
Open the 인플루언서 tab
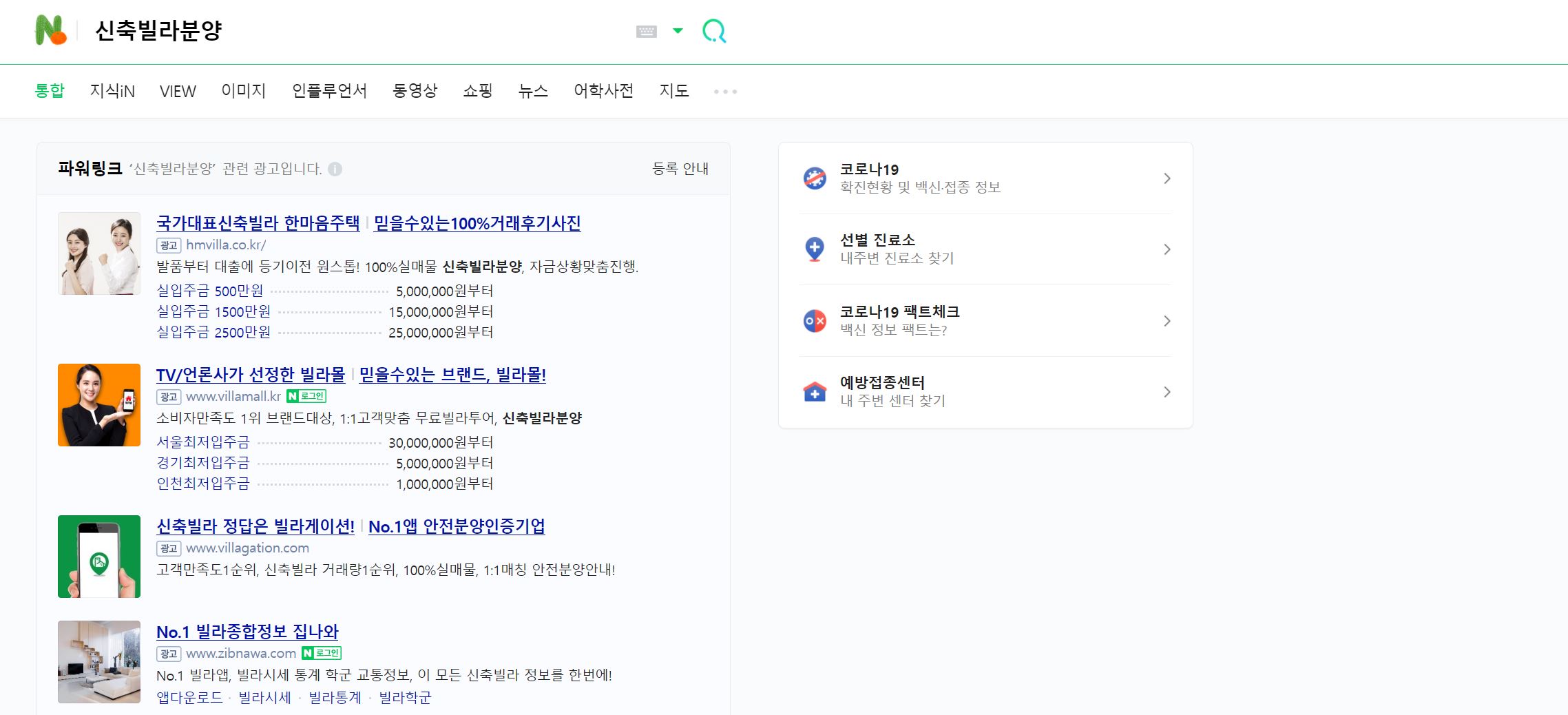pos(329,91)
